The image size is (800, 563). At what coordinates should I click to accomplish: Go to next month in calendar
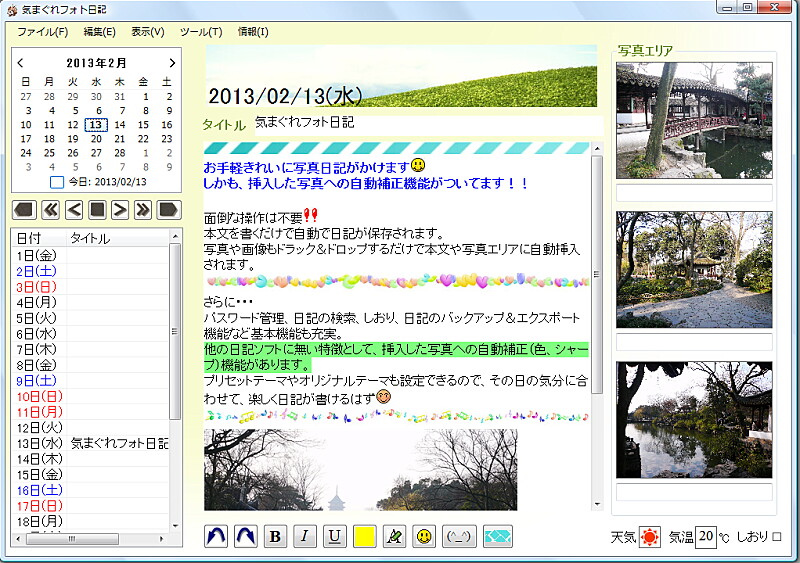[172, 63]
